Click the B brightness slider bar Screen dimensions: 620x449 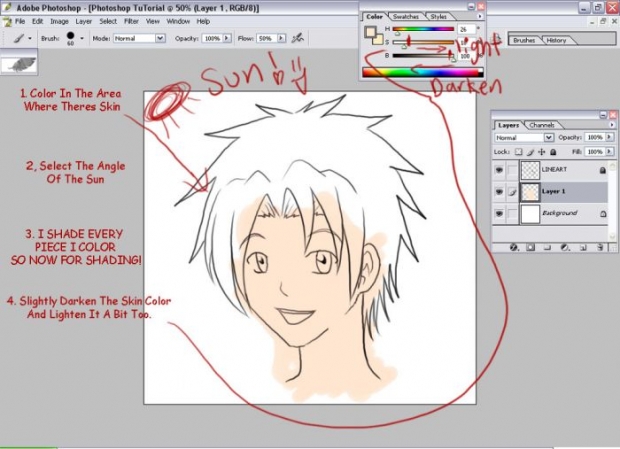[x=423, y=56]
